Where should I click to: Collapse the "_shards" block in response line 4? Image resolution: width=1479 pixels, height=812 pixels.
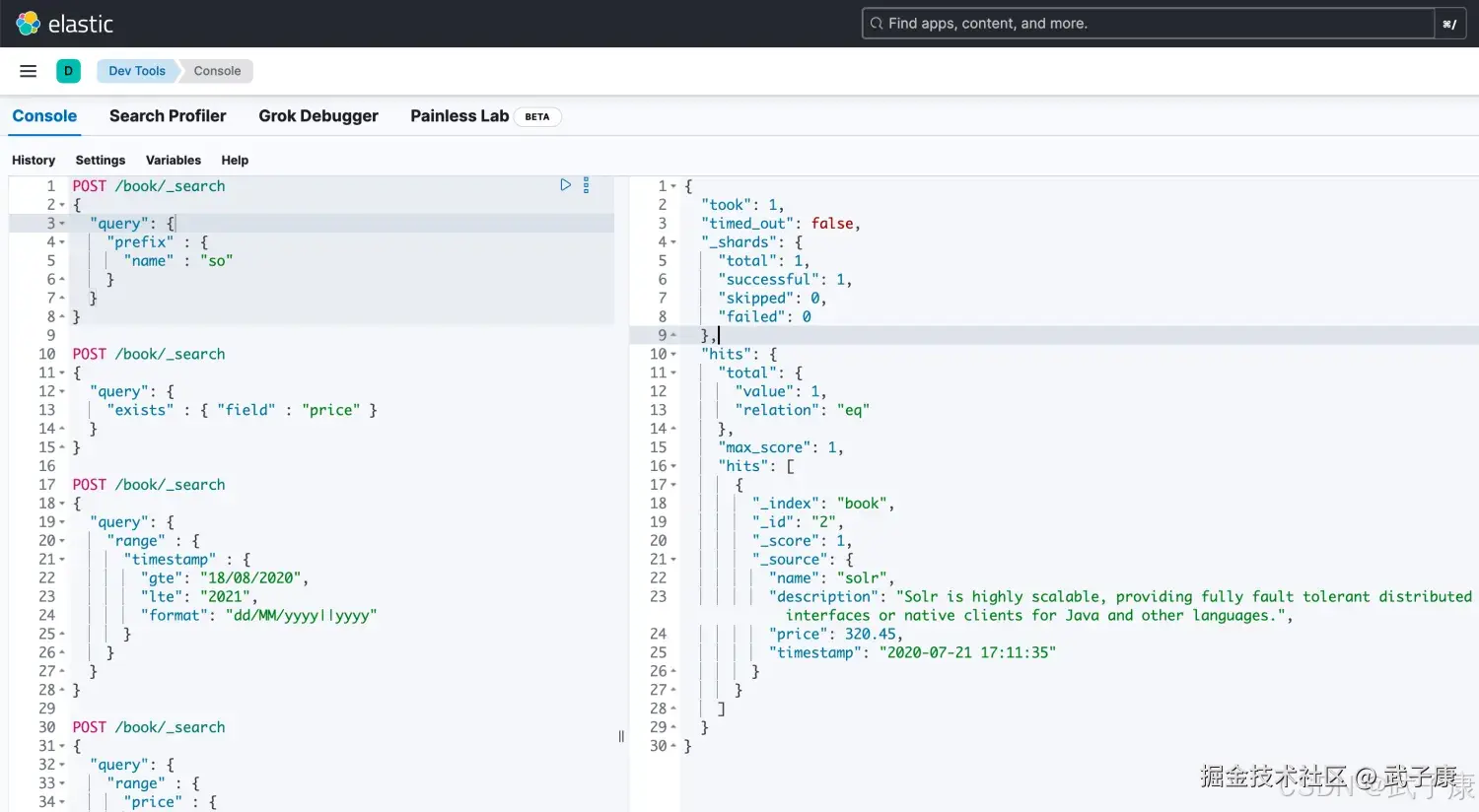coord(673,242)
